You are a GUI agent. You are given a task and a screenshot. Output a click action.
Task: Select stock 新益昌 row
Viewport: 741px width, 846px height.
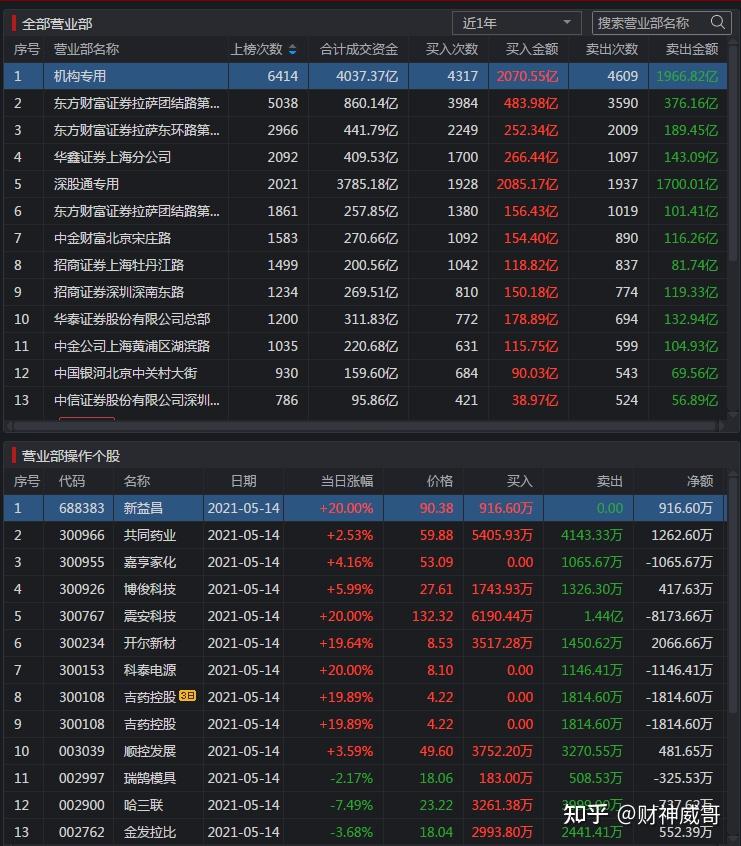(365, 508)
